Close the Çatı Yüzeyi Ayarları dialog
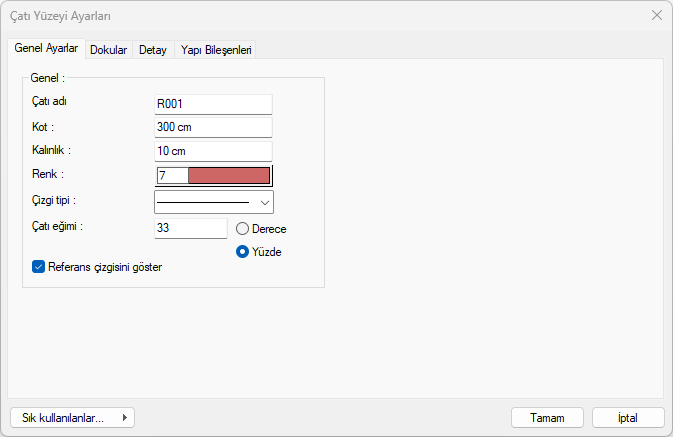The image size is (673, 437). pyautogui.click(x=656, y=15)
